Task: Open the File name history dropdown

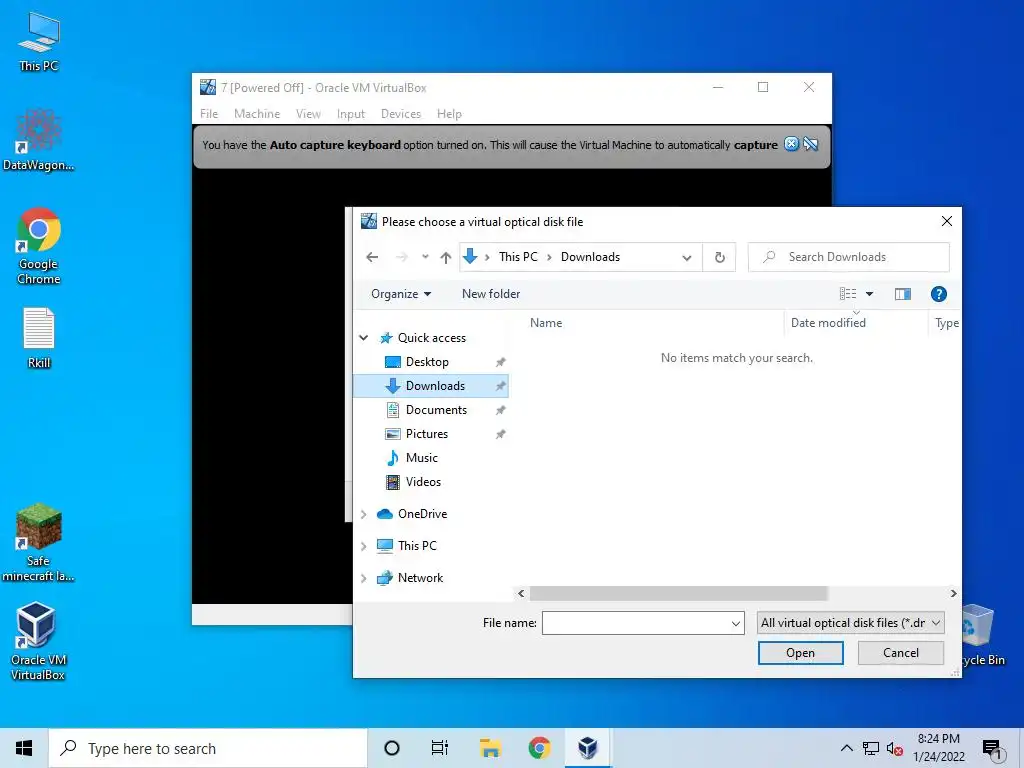Action: [x=736, y=623]
